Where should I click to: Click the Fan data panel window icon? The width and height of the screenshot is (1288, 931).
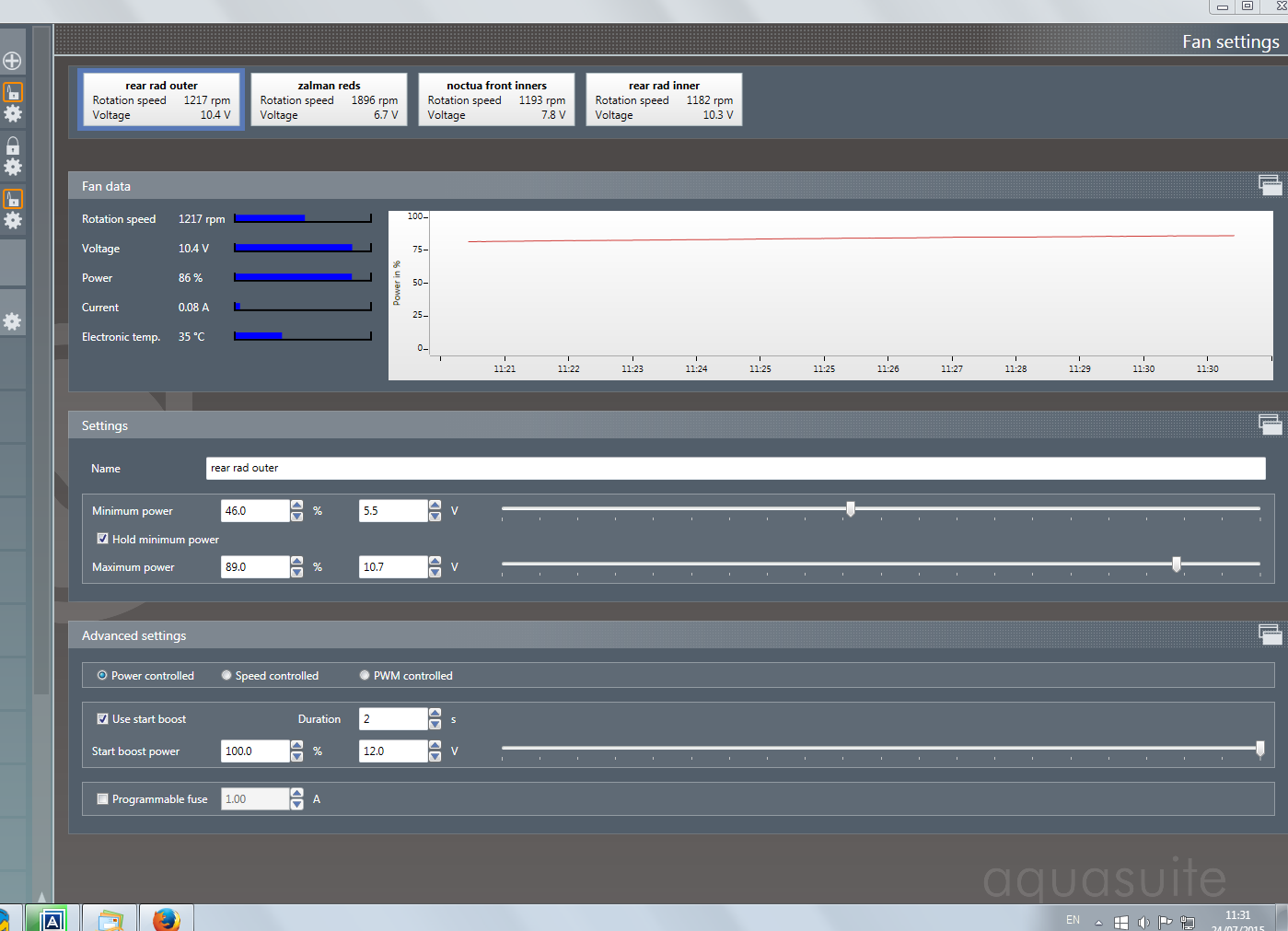tap(1270, 185)
